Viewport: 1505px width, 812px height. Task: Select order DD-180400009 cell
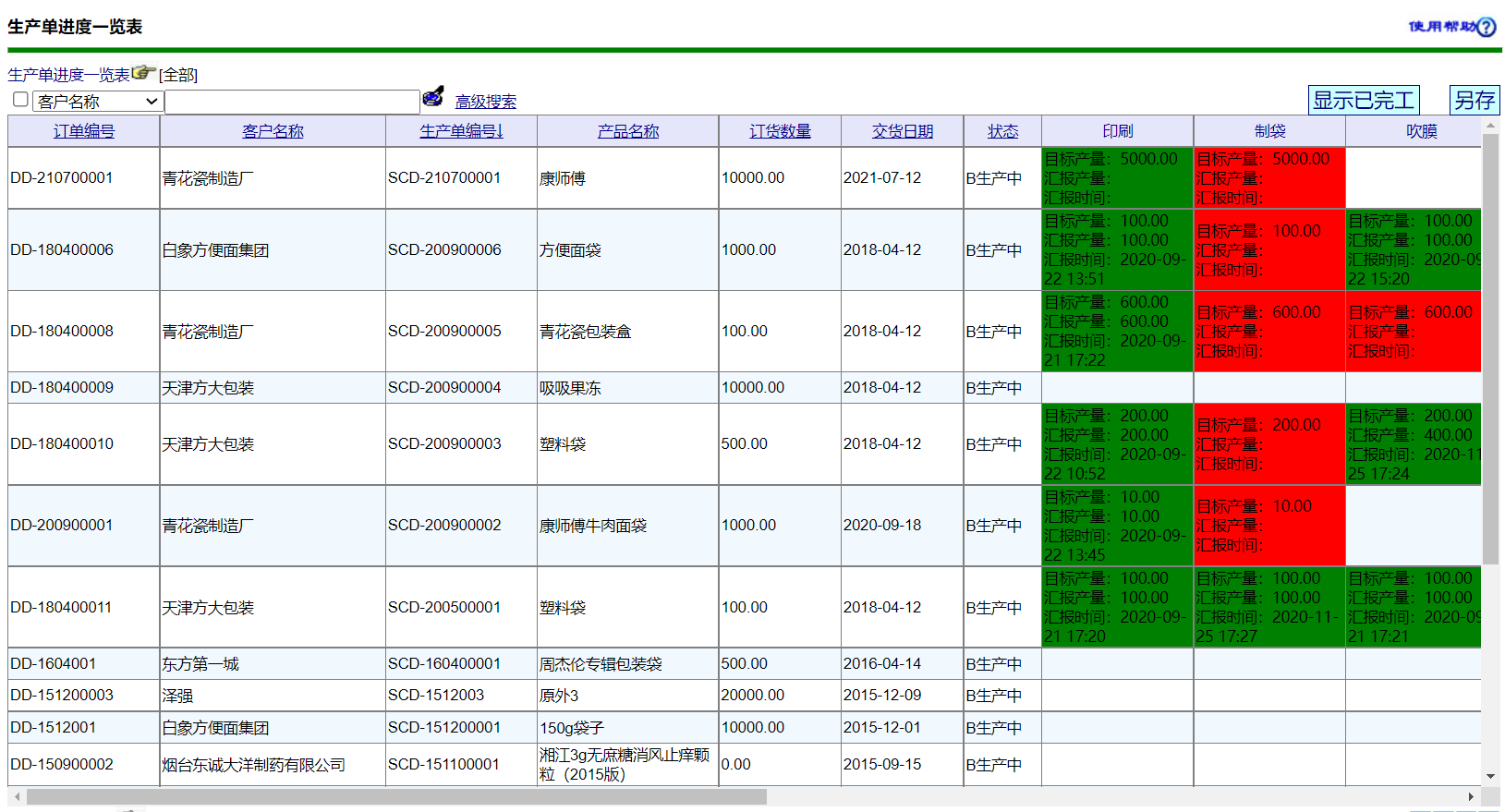84,388
